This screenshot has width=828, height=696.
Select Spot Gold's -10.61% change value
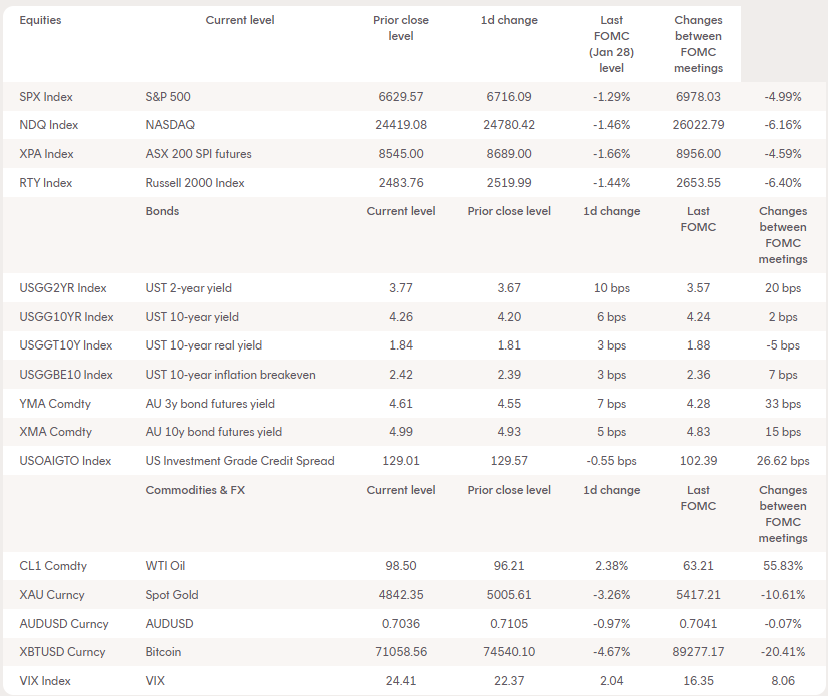(782, 595)
